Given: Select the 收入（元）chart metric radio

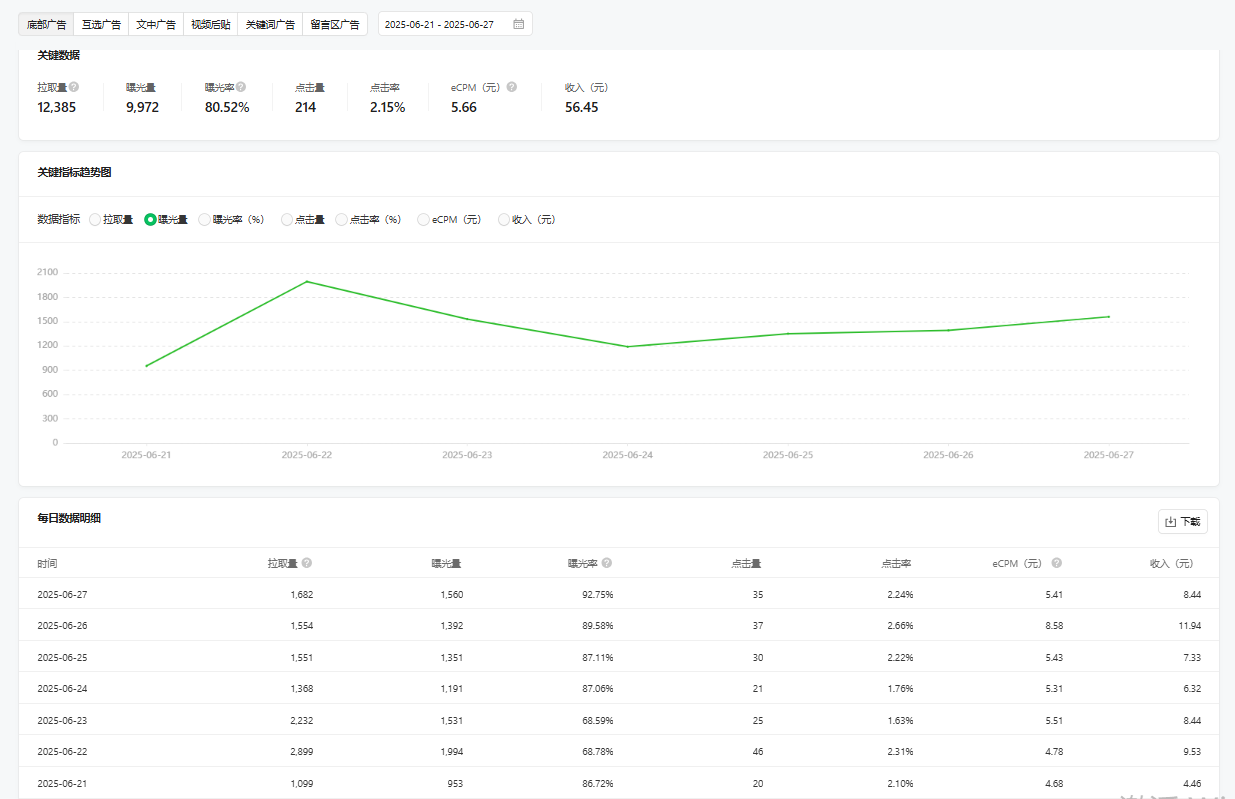Looking at the screenshot, I should tap(504, 219).
